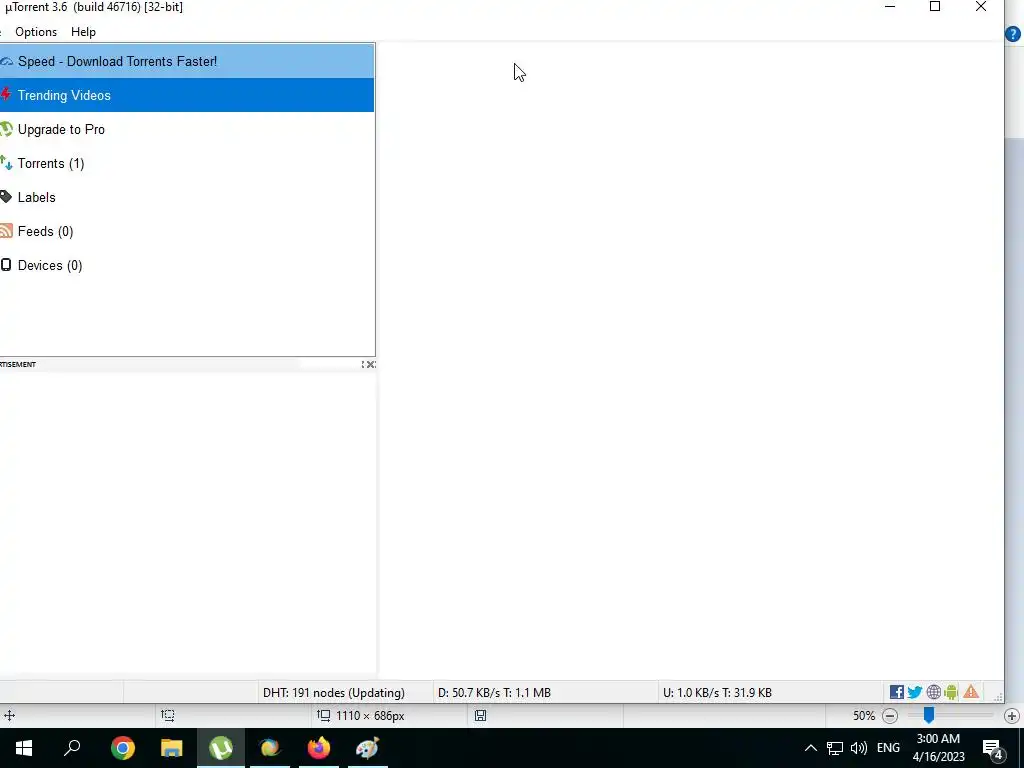
Task: Click the orange warning triangle icon
Action: [x=971, y=692]
